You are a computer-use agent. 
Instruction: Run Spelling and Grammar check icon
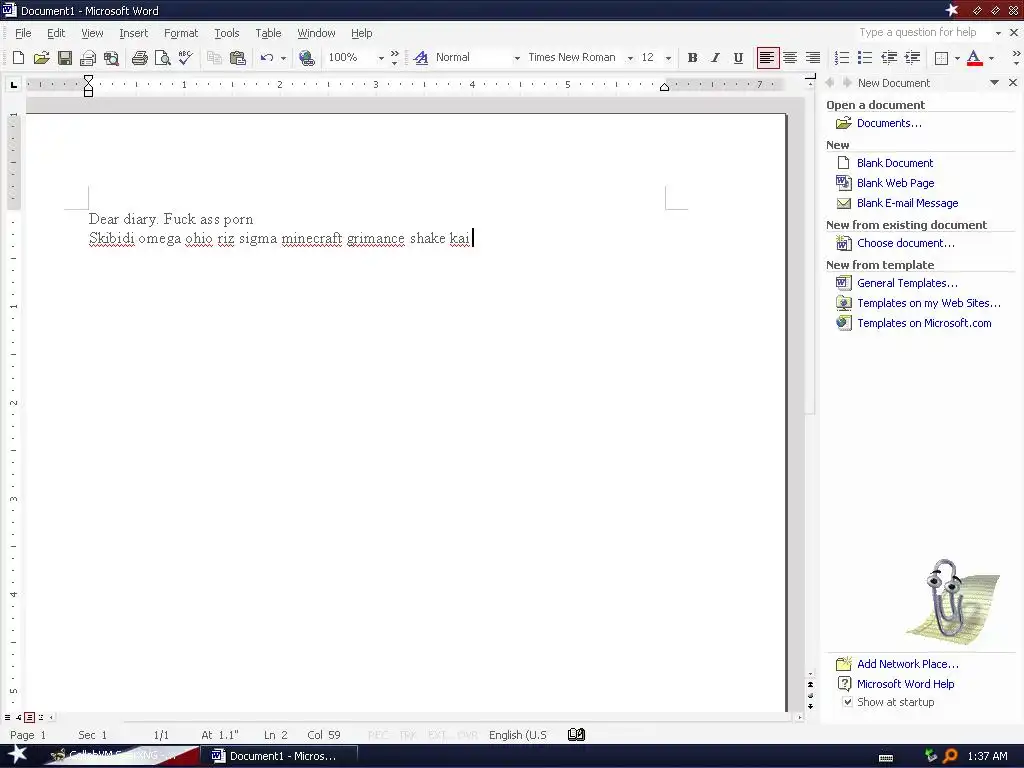click(x=185, y=58)
